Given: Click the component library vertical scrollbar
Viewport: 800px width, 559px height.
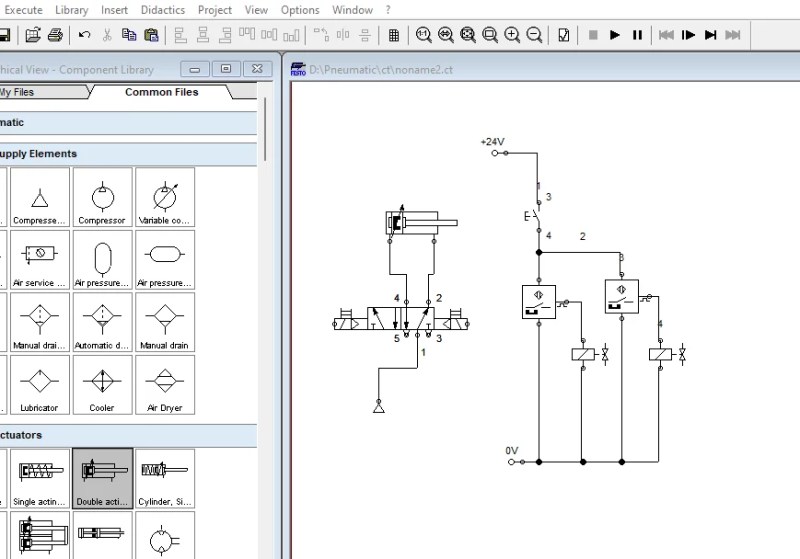Looking at the screenshot, I should point(265,130).
